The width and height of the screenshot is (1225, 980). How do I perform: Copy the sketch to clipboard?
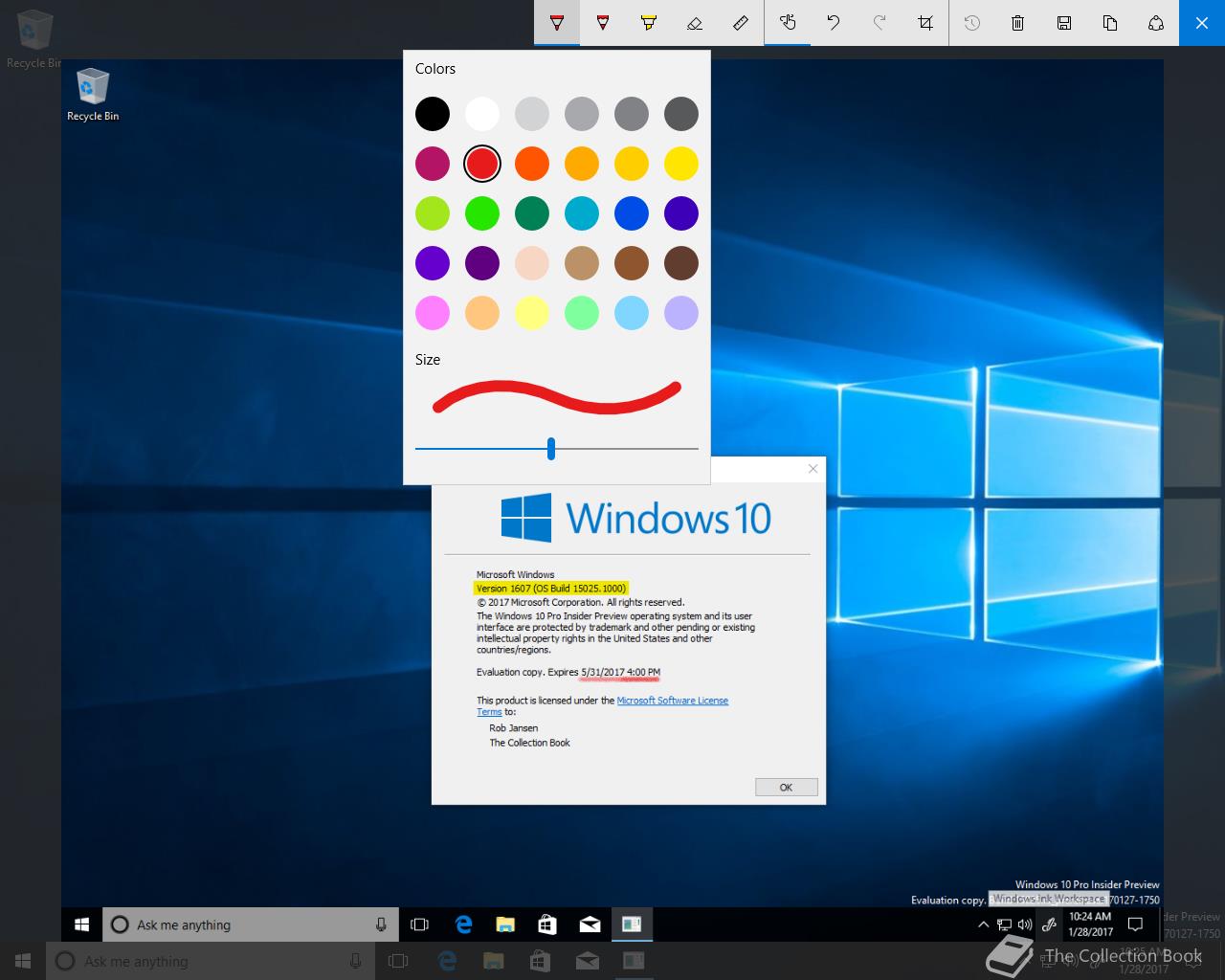point(1110,23)
